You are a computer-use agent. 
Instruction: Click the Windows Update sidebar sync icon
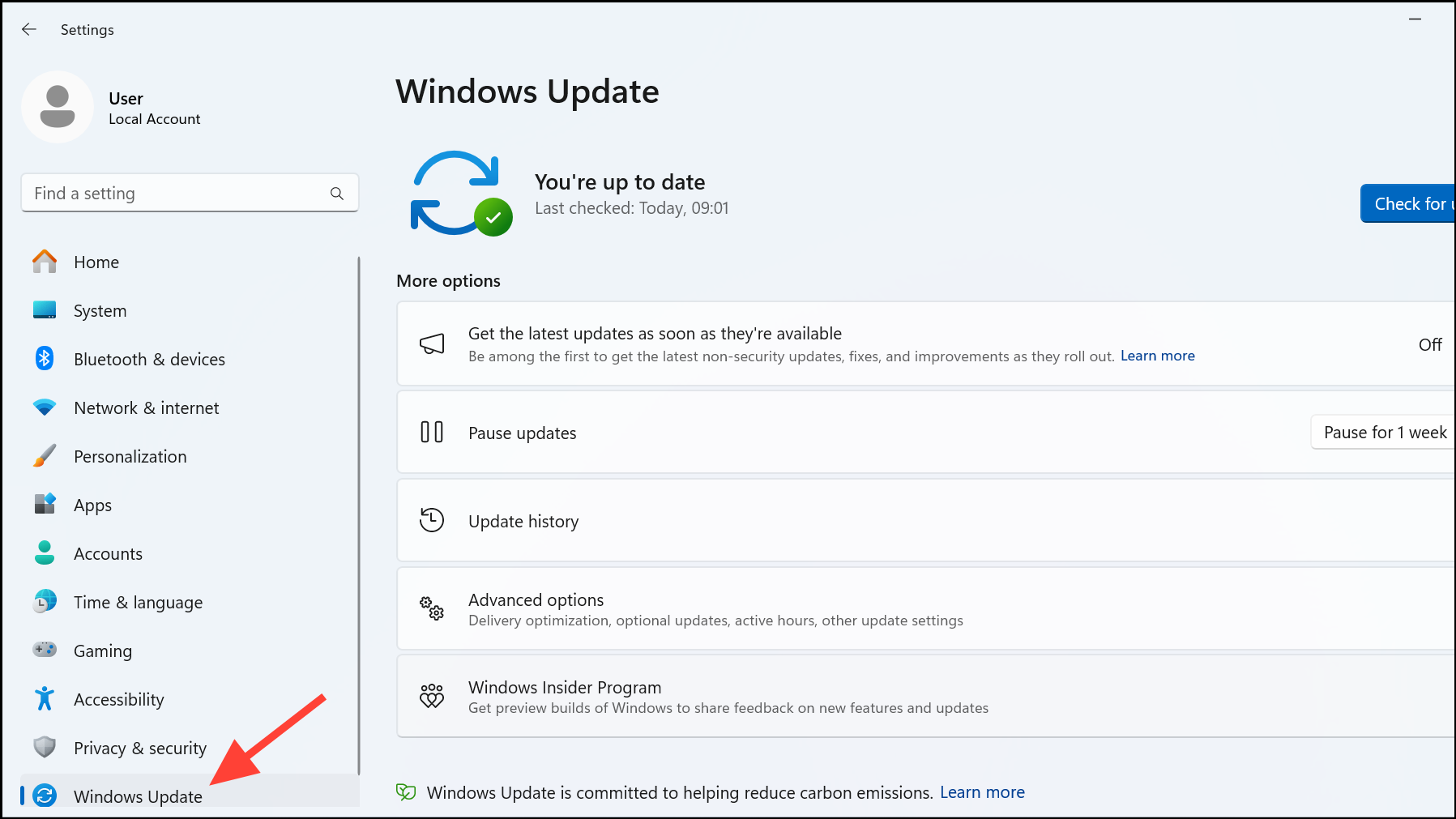point(45,796)
